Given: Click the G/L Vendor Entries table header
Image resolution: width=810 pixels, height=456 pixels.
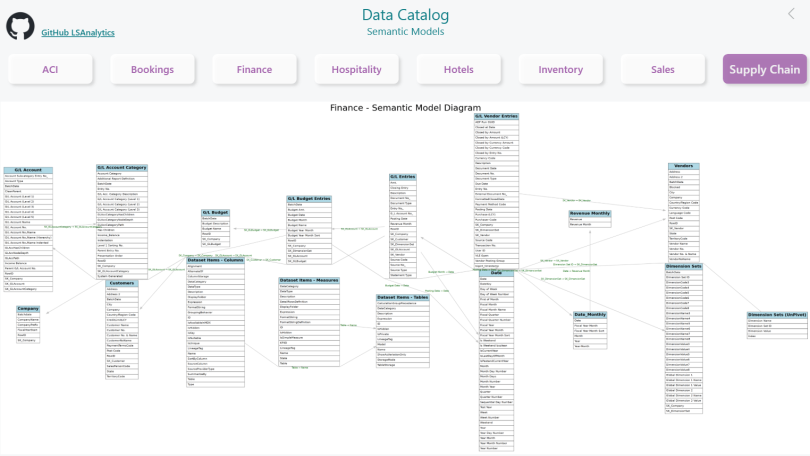Looking at the screenshot, I should (x=496, y=116).
